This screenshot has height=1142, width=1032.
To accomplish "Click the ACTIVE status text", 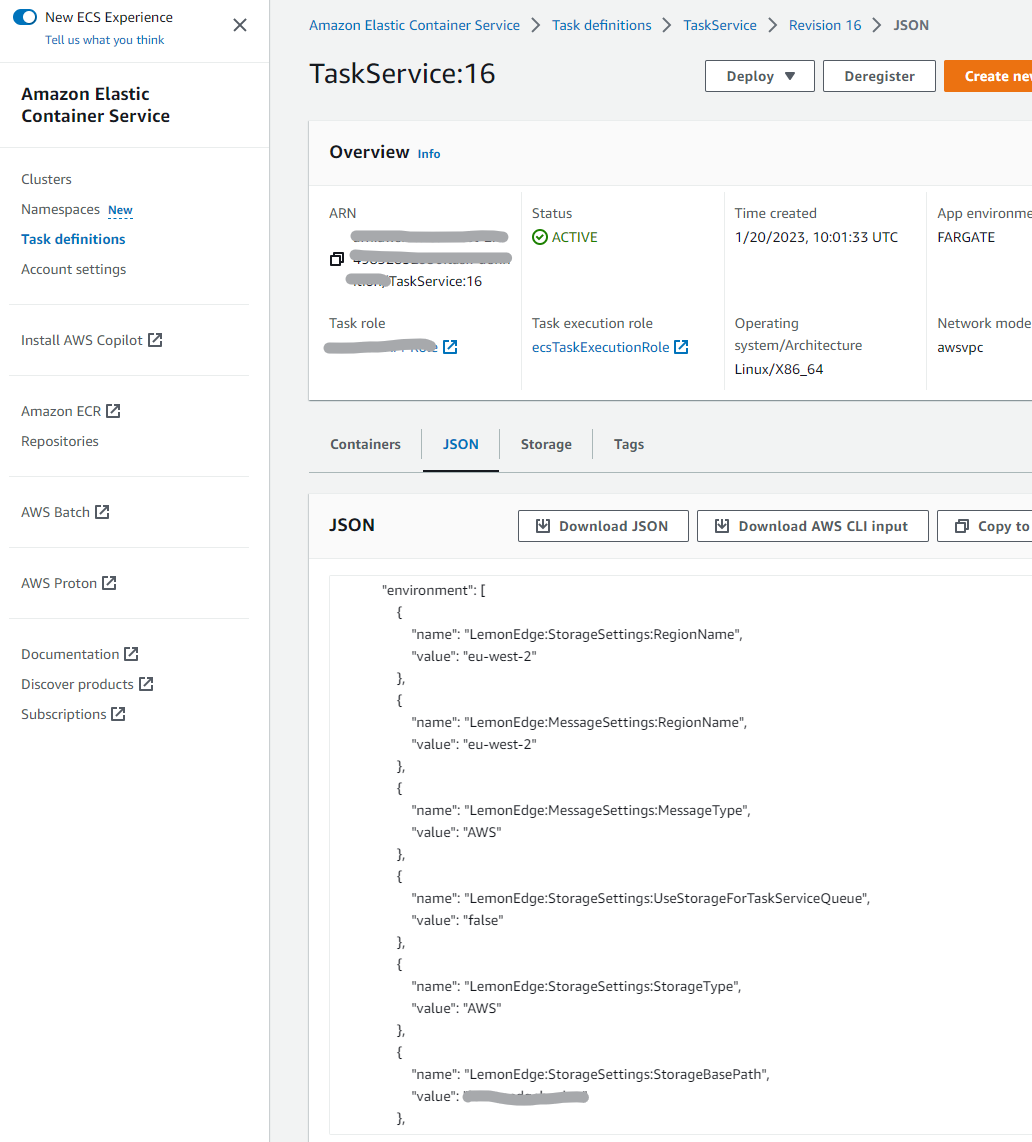I will pos(574,237).
